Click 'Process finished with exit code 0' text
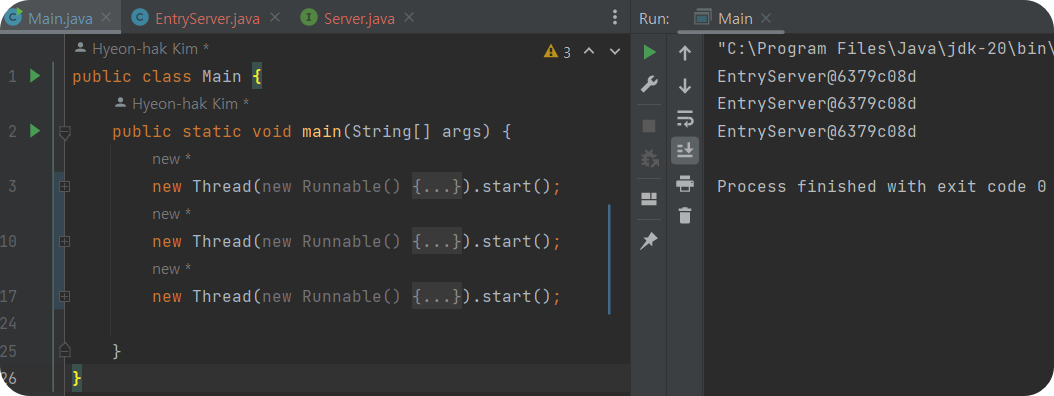The height and width of the screenshot is (396, 1054). [882, 186]
